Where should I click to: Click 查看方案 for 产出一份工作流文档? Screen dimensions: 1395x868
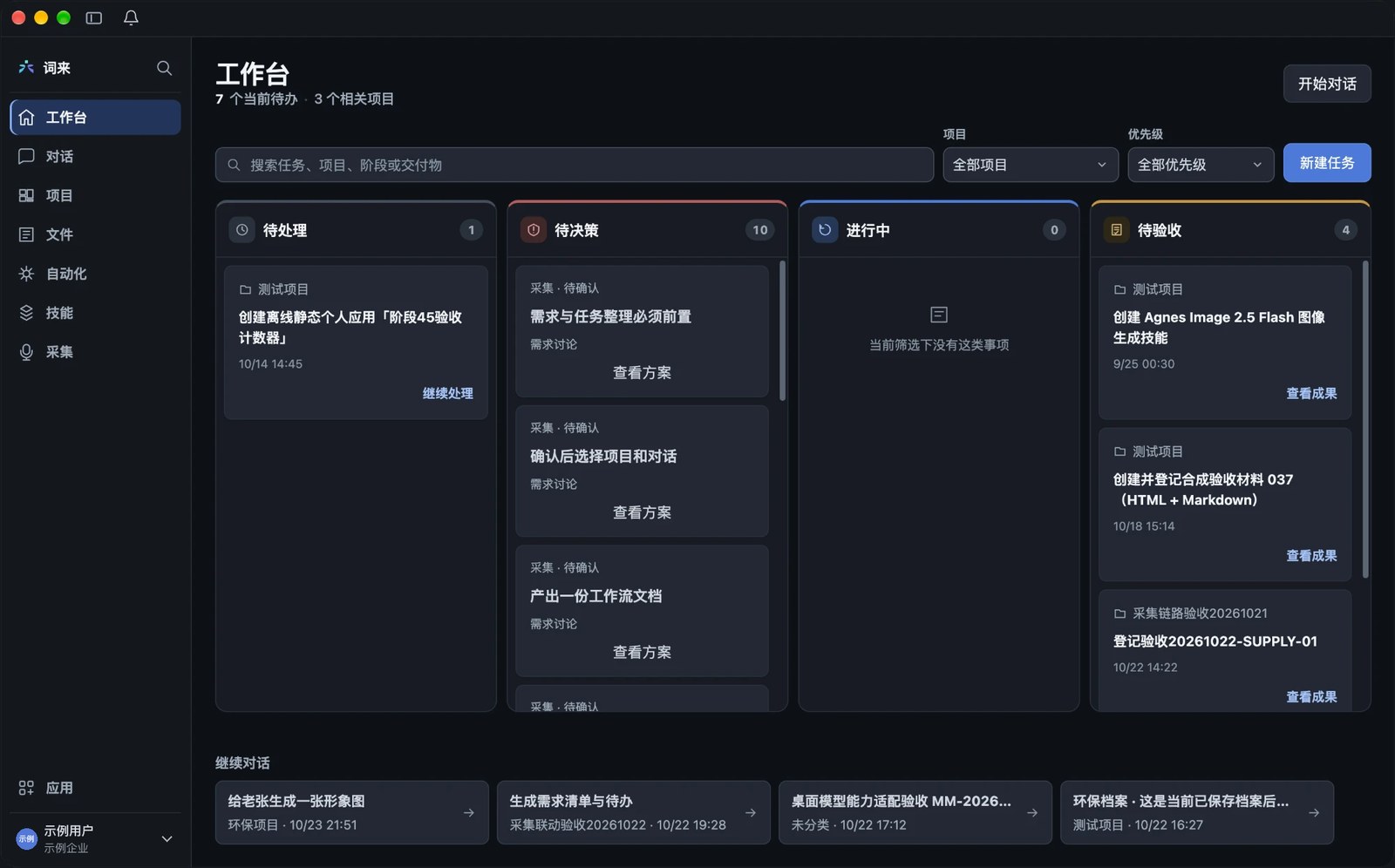click(x=642, y=652)
